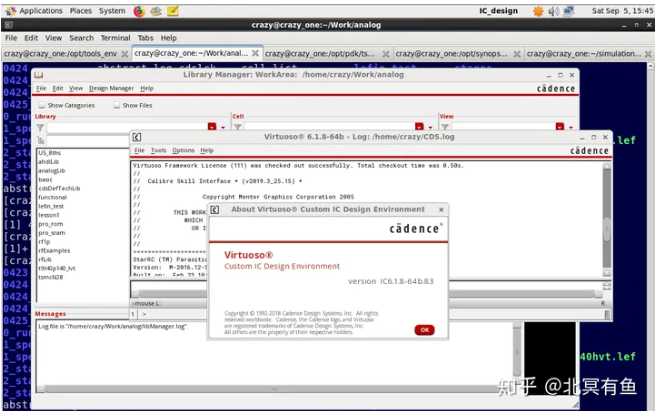Click the View filter funnel icon
The height and width of the screenshot is (411, 655).
pos(445,127)
